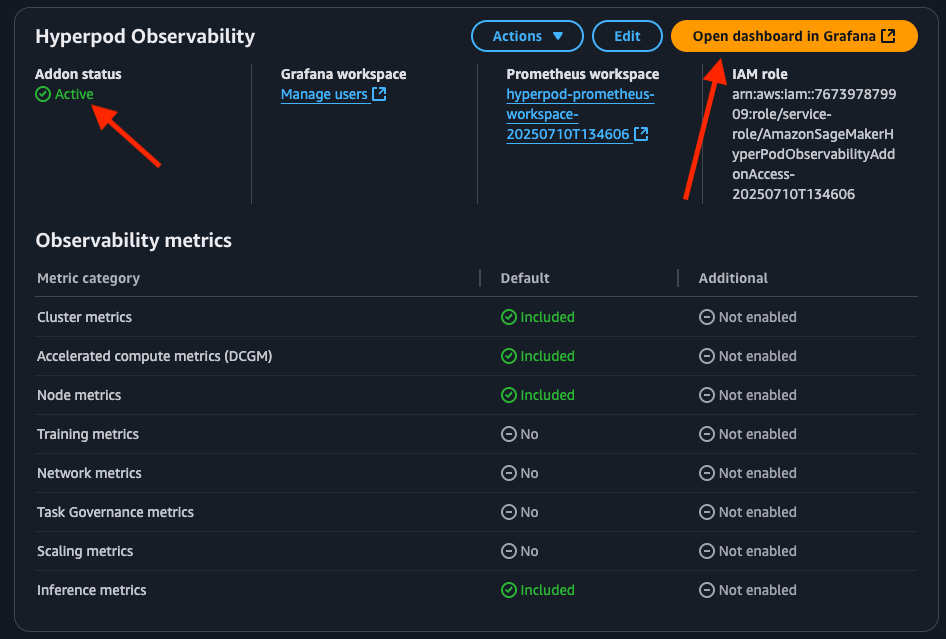Click the Default column header
946x639 pixels.
tap(525, 278)
